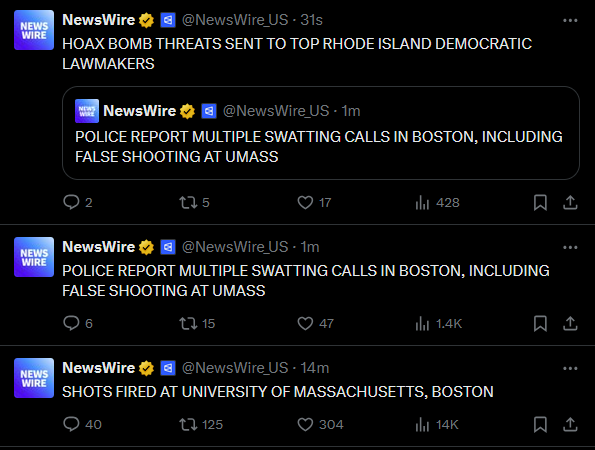
Task: Share the shots fired at UMass post
Action: click(x=570, y=424)
